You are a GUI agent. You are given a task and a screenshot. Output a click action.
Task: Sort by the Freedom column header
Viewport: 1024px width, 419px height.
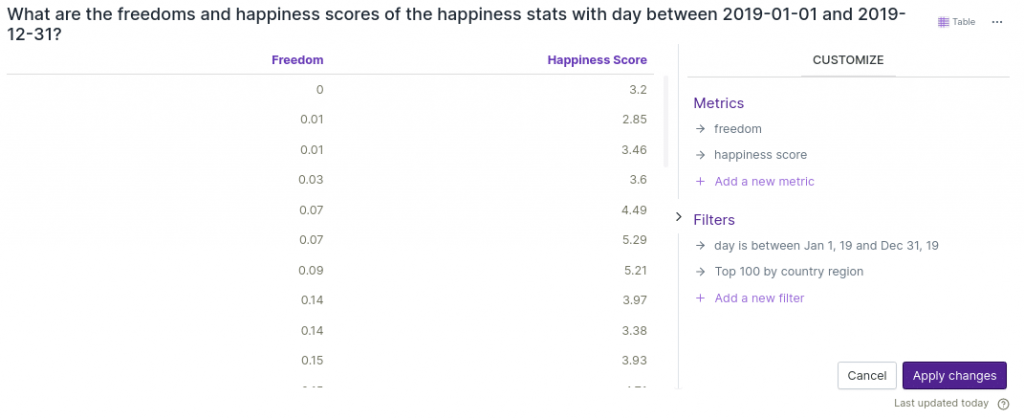point(297,60)
